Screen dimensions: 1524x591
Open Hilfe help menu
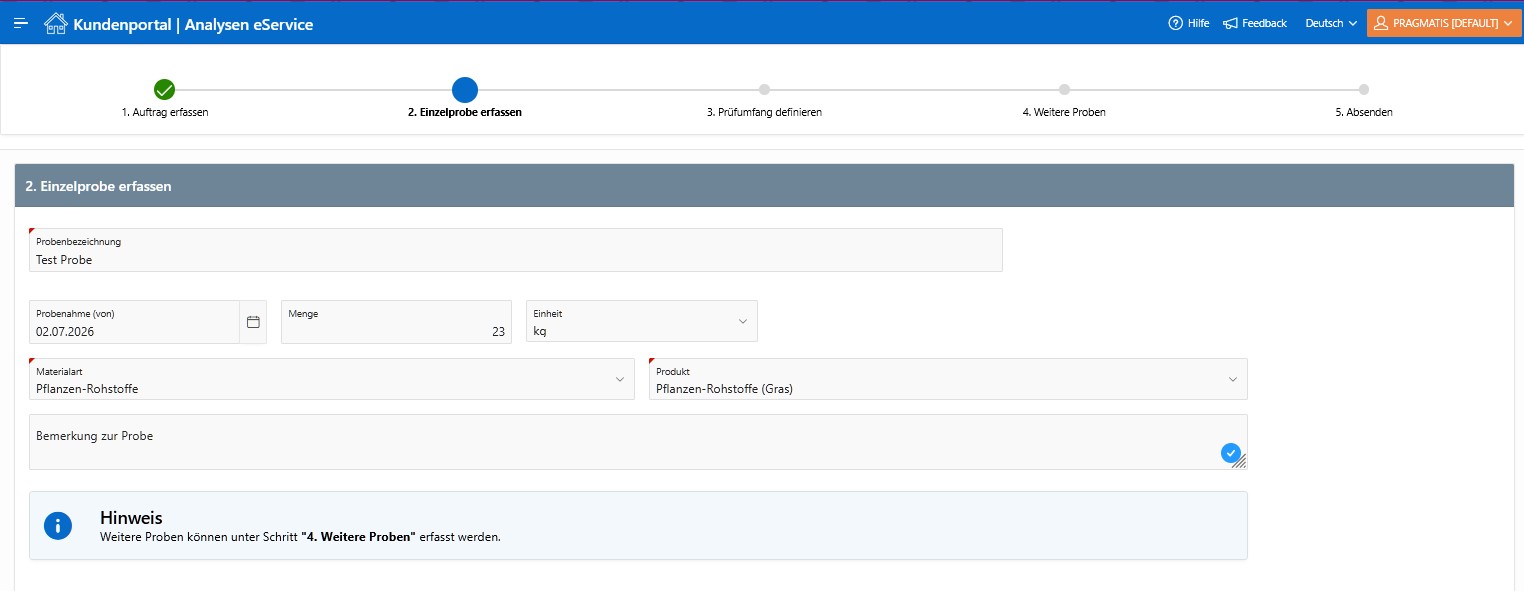click(1188, 23)
